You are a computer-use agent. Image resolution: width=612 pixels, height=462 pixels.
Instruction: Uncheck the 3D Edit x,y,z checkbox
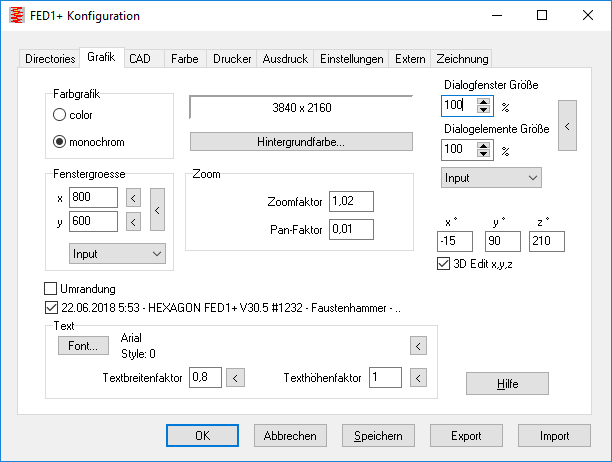click(445, 264)
